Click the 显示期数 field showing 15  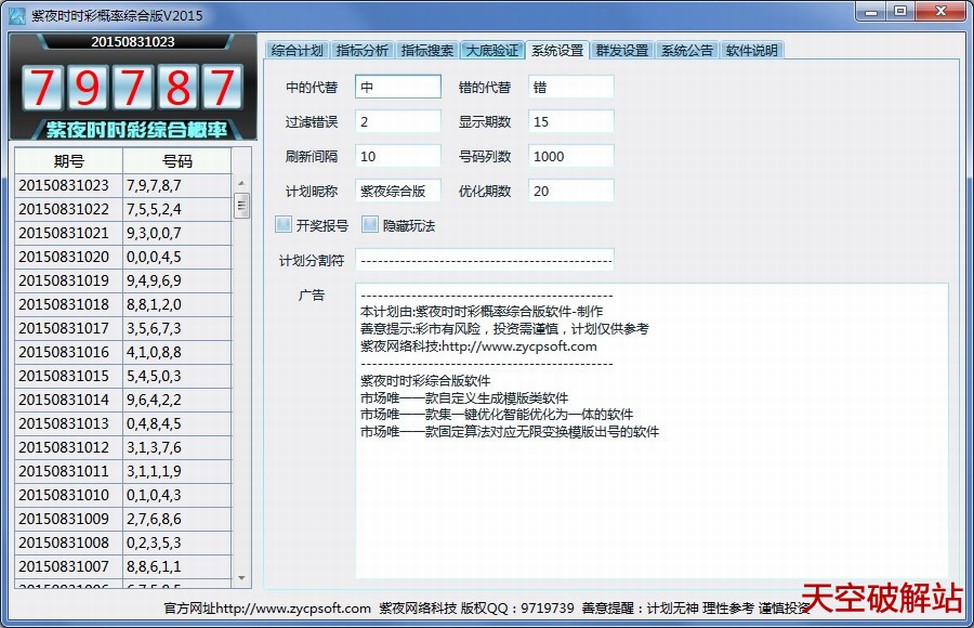tap(570, 120)
